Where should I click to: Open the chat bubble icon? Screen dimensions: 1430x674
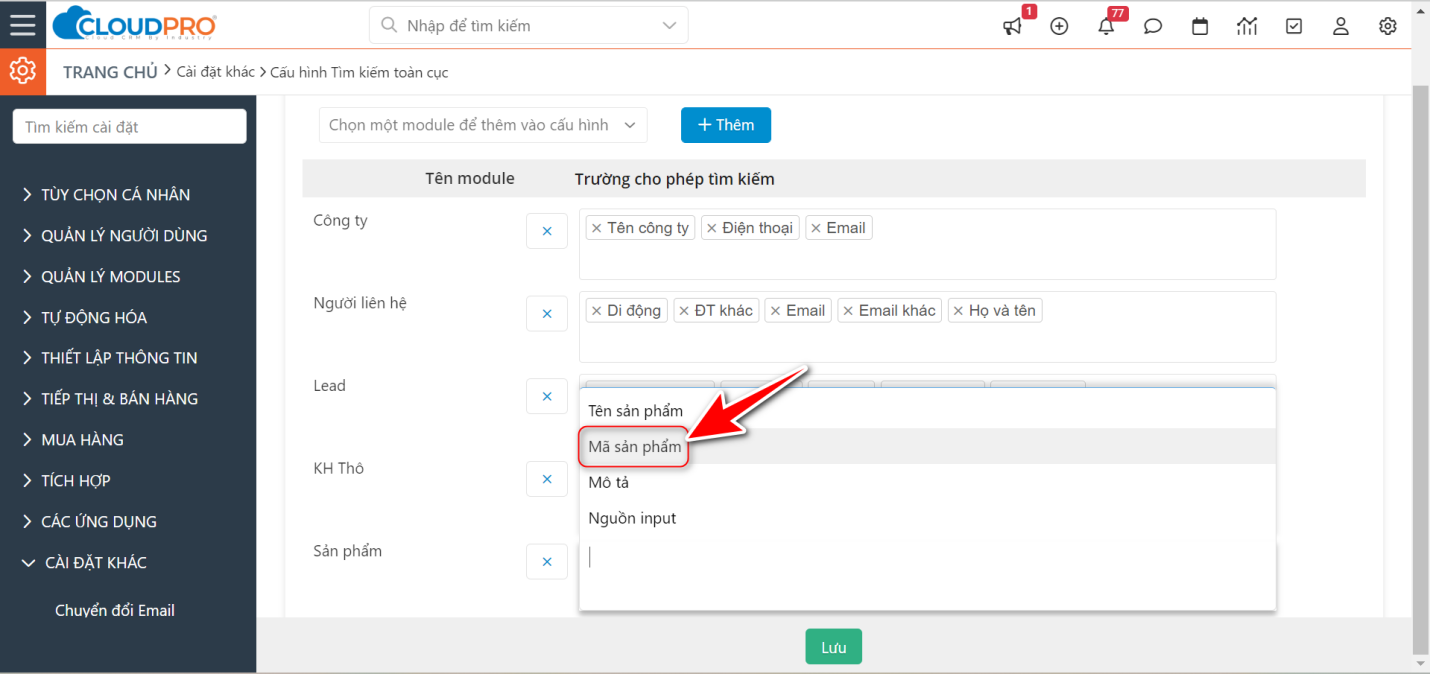1153,26
